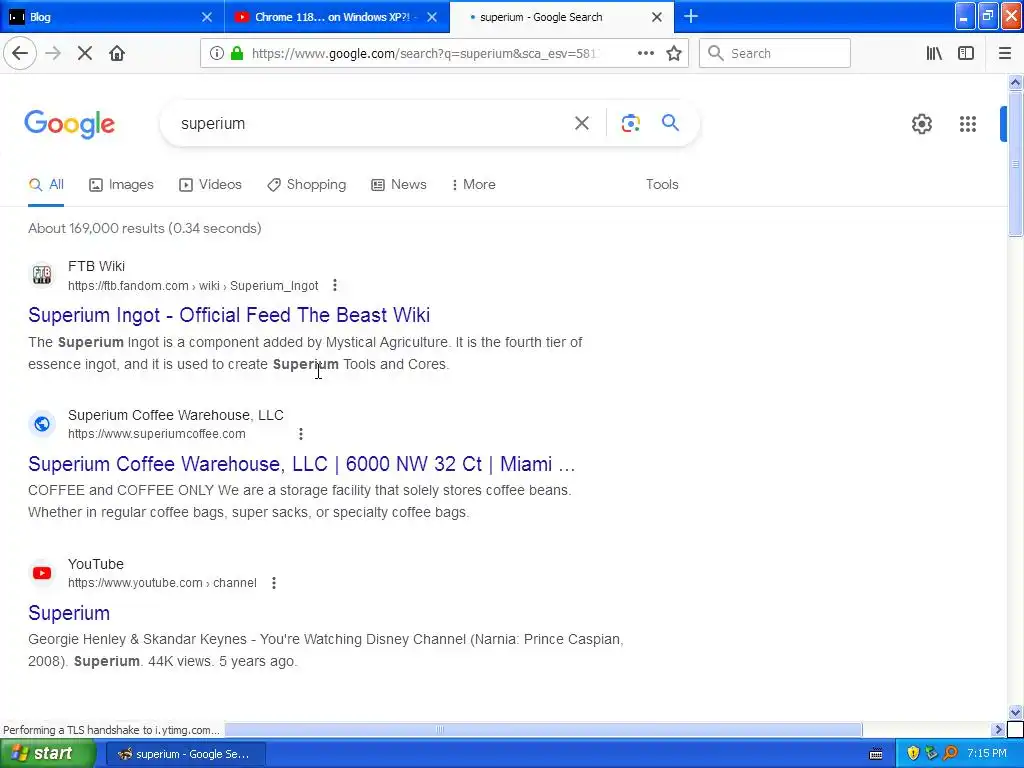Search by image with Google Lens
This screenshot has width=1024, height=768.
(630, 123)
